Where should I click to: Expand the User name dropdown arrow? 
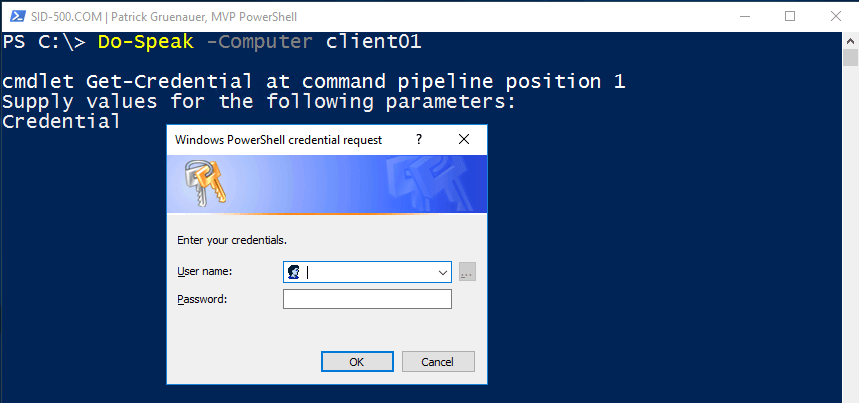(443, 272)
